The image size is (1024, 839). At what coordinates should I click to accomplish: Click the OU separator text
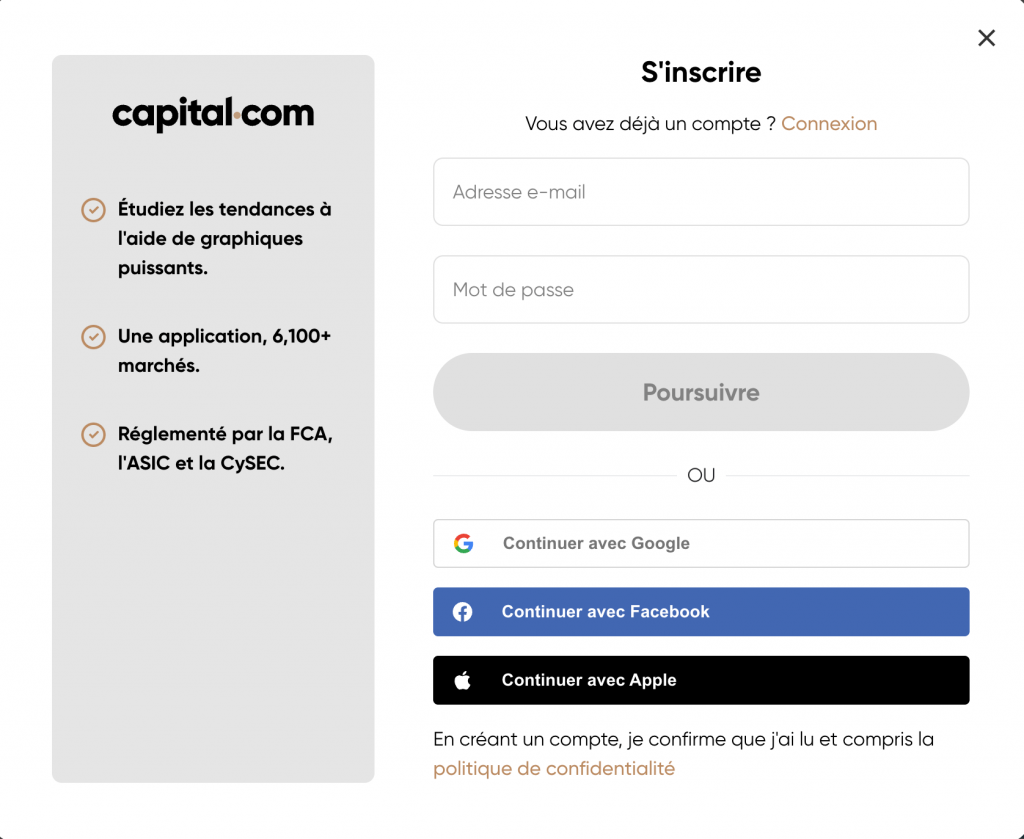click(x=701, y=475)
